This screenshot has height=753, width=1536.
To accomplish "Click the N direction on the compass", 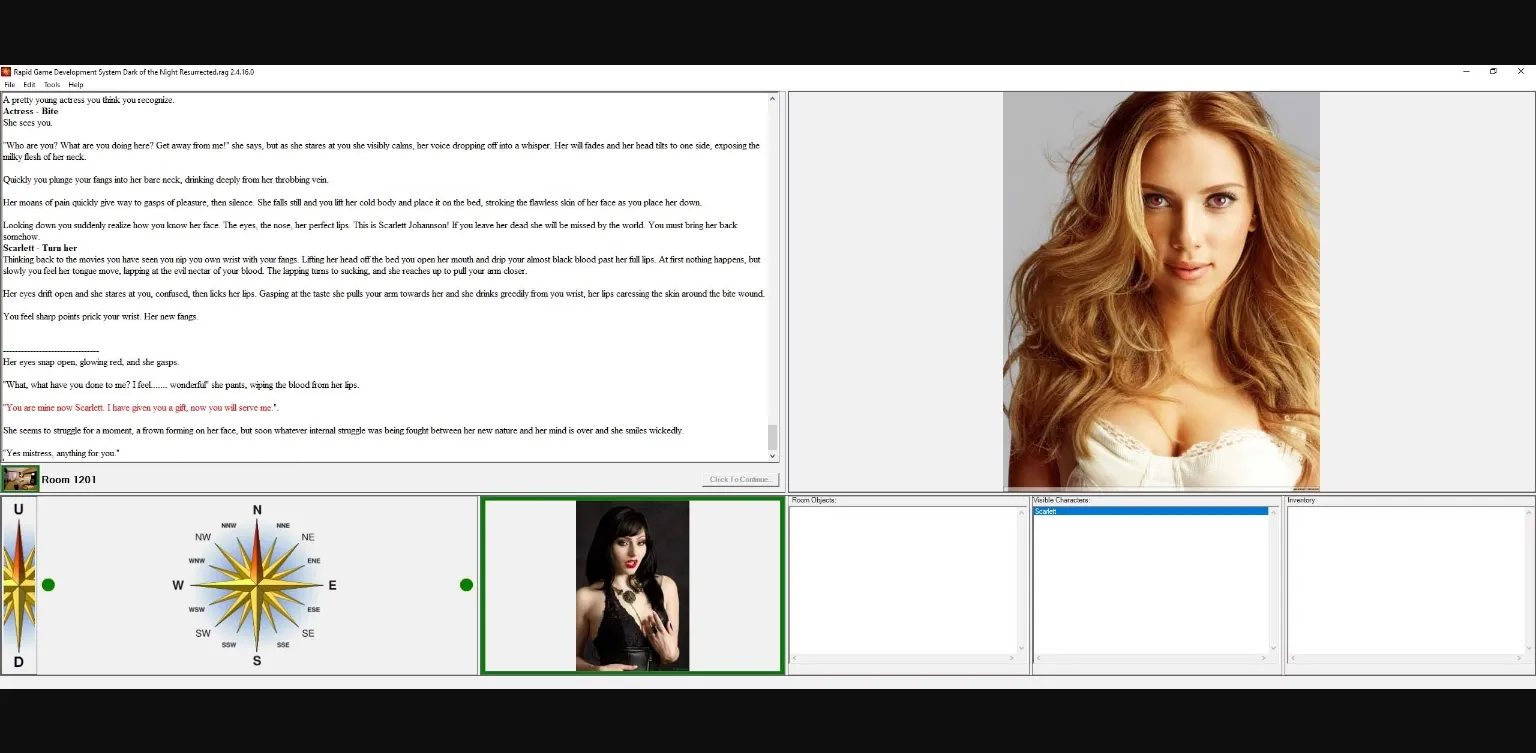I will (257, 511).
